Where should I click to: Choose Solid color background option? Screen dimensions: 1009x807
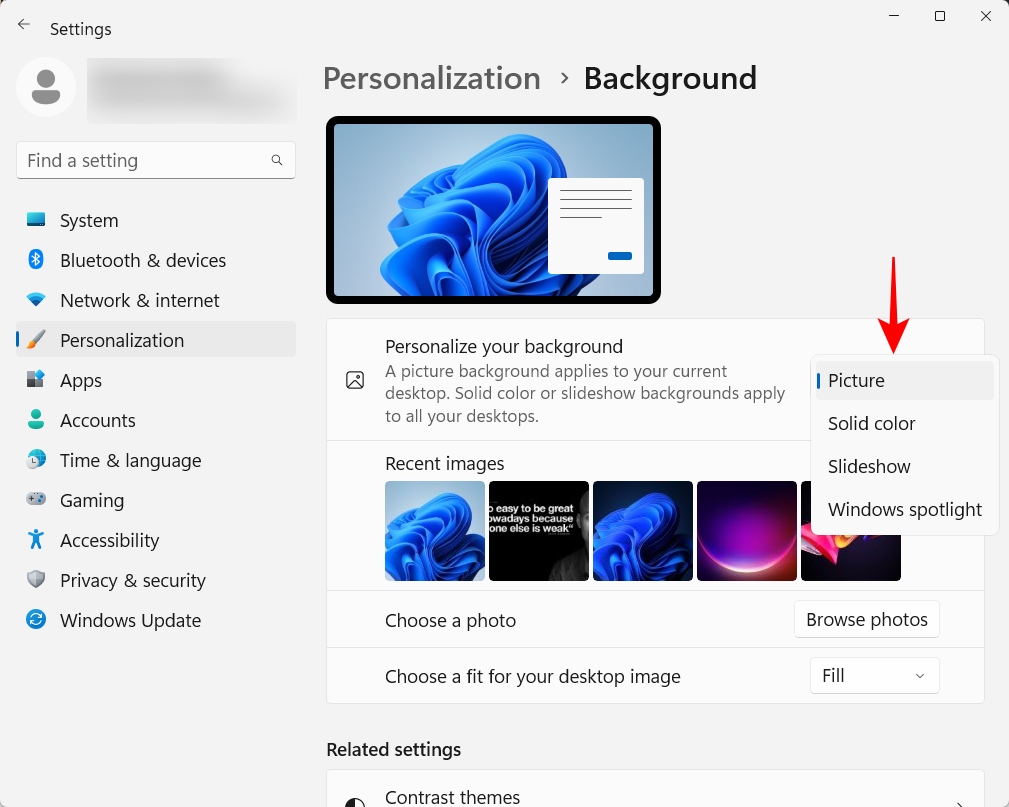point(904,423)
